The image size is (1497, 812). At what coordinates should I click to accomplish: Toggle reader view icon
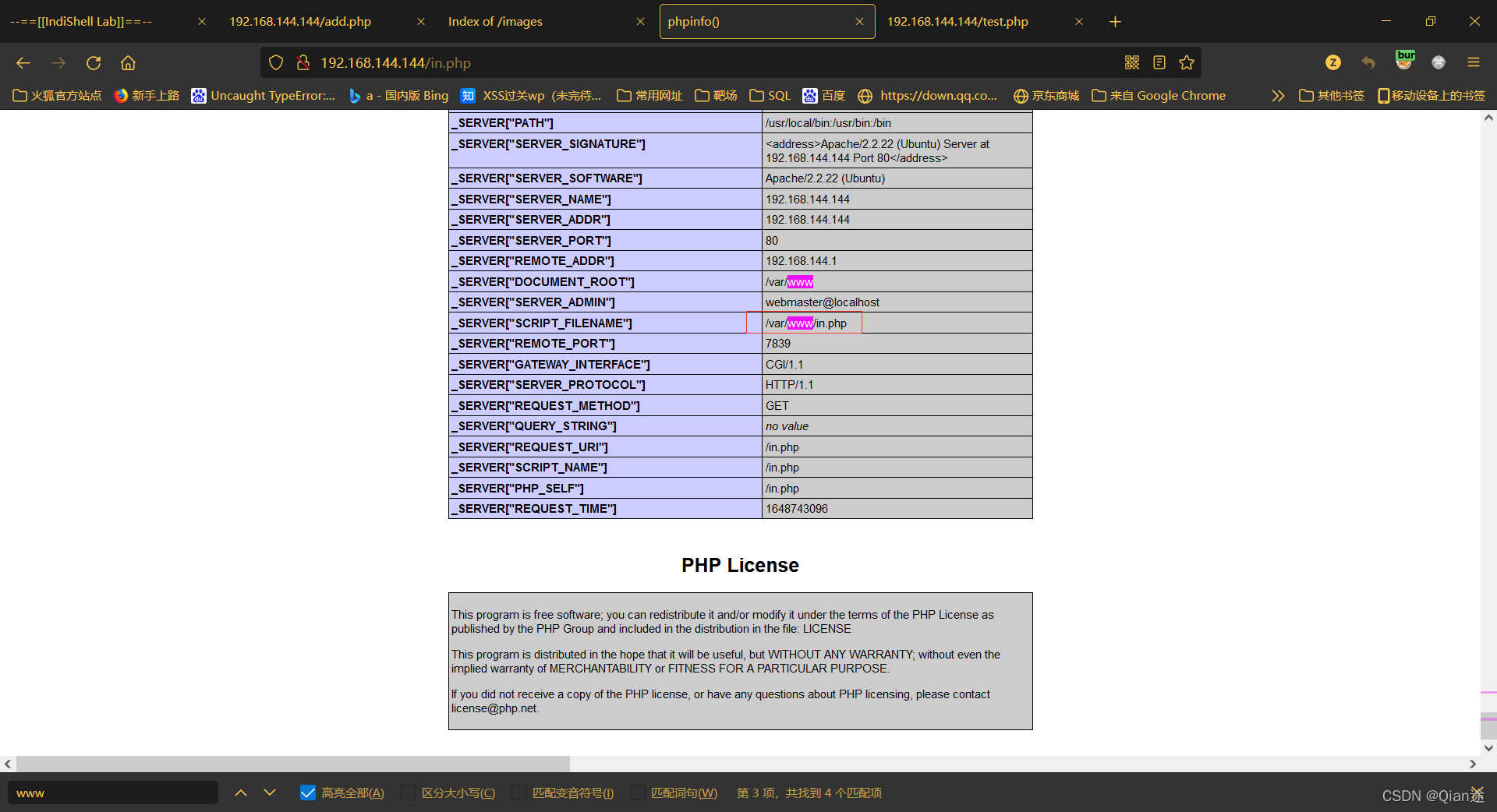1159,63
